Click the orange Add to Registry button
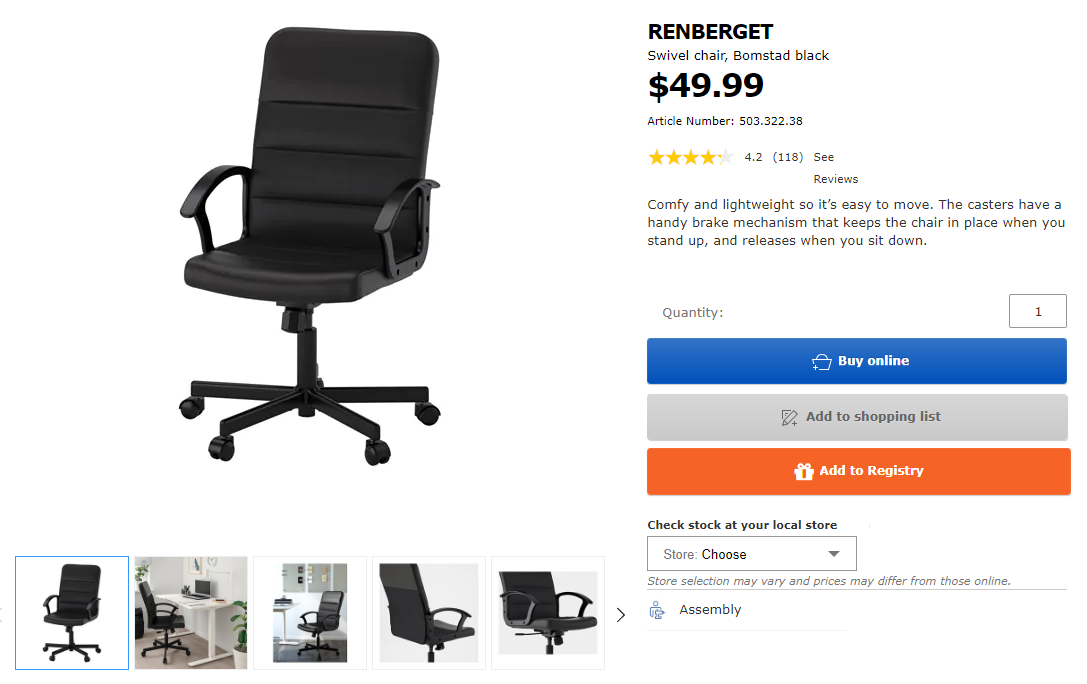This screenshot has height=684, width=1087. tap(858, 471)
